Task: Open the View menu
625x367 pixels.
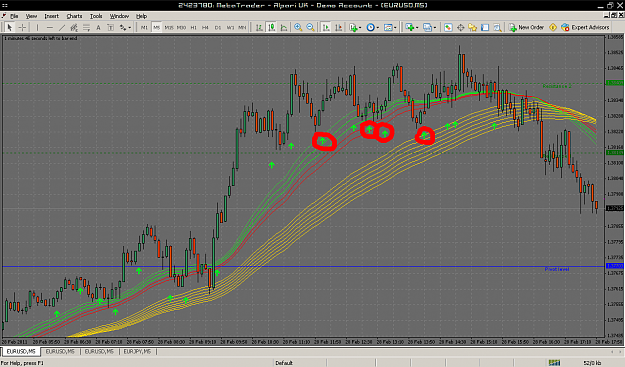Action: point(31,16)
